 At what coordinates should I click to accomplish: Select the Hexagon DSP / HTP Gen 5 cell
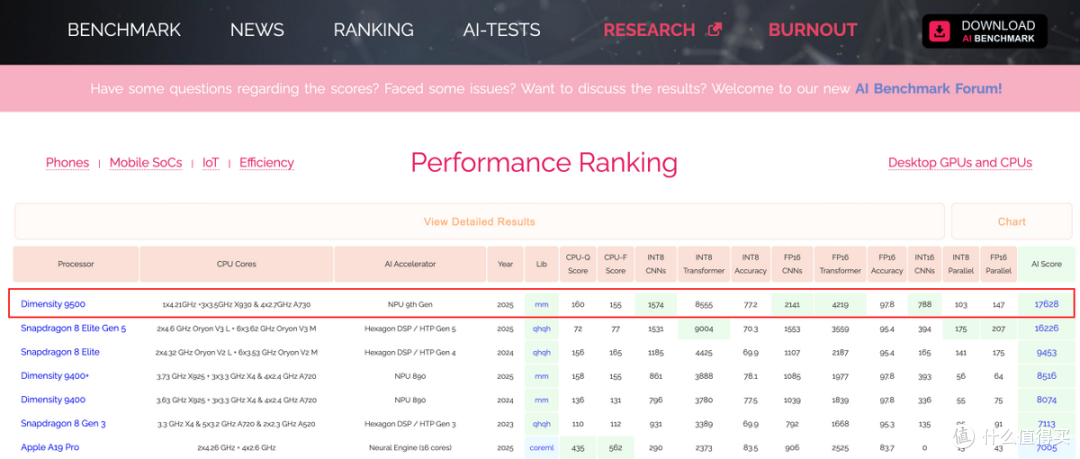pos(411,328)
